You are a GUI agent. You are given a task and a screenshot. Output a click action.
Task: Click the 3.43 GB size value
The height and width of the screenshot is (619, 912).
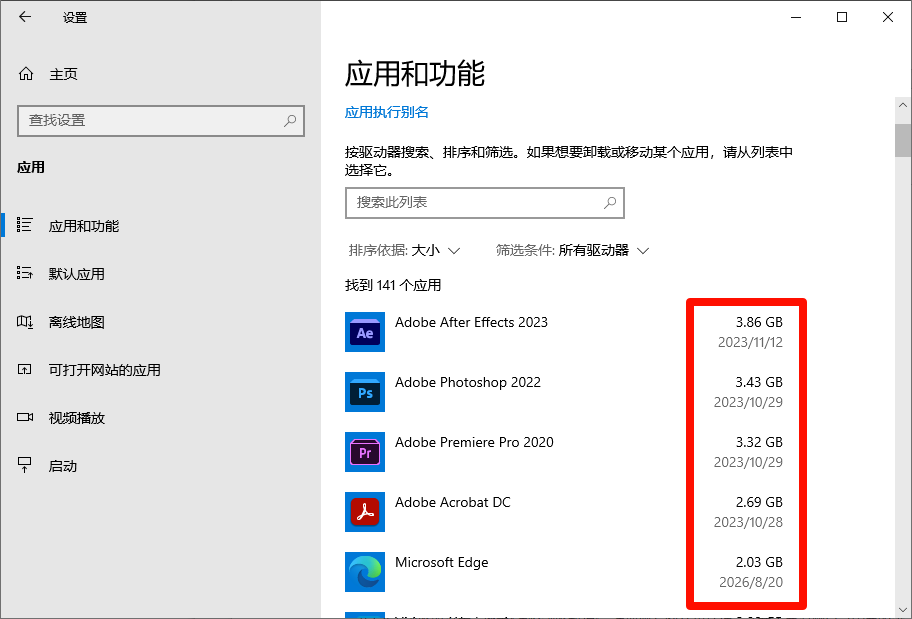pyautogui.click(x=759, y=382)
